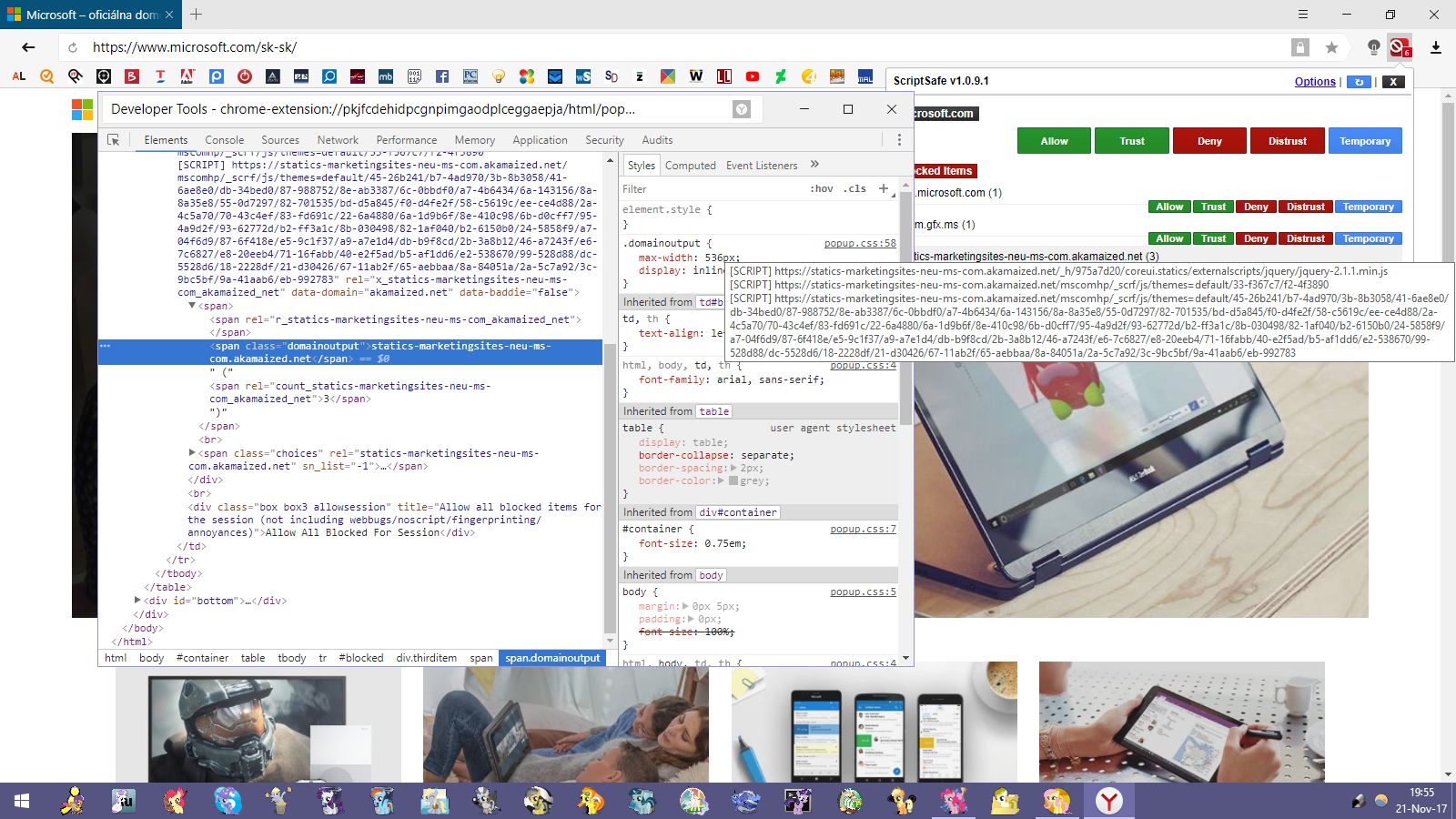
Task: Open the AL bookmark icon
Action: 18,76
